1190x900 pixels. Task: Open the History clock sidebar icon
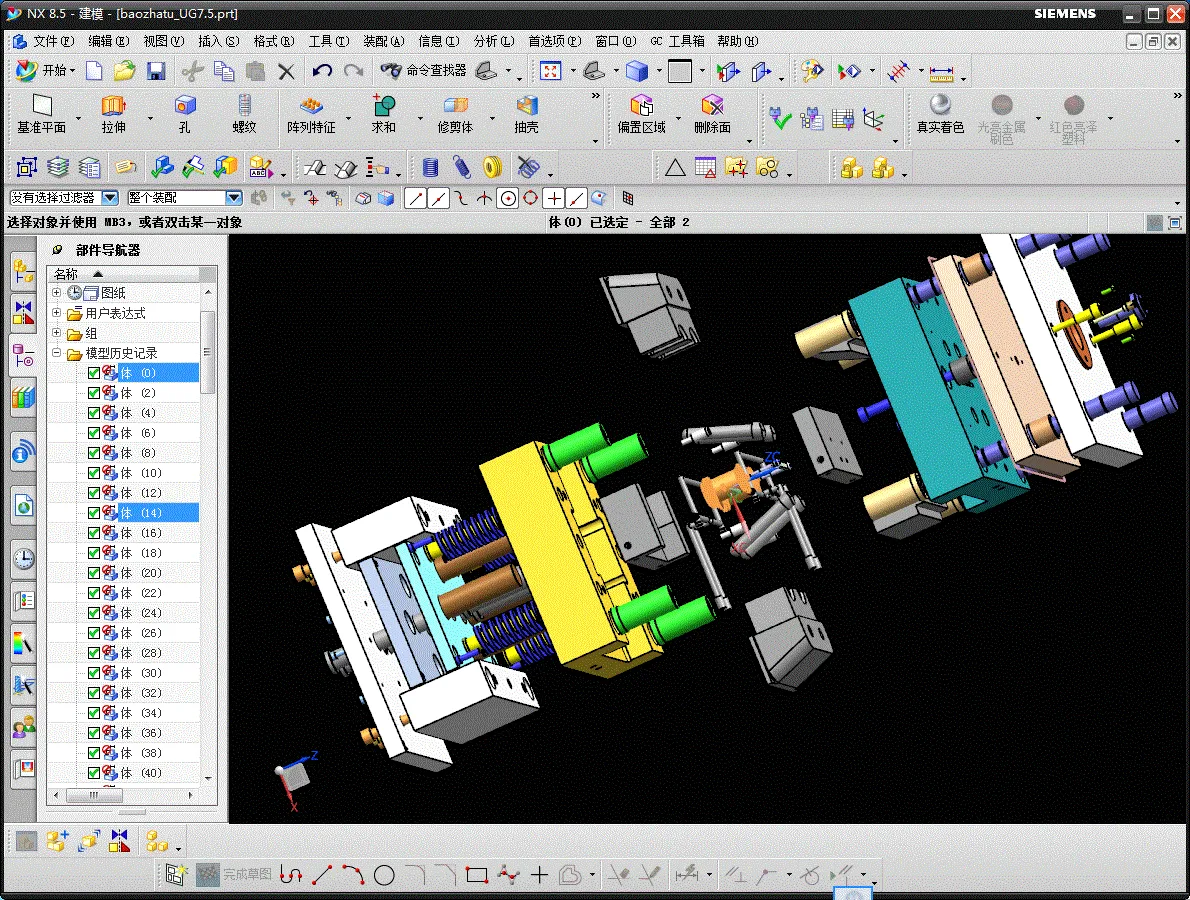24,559
